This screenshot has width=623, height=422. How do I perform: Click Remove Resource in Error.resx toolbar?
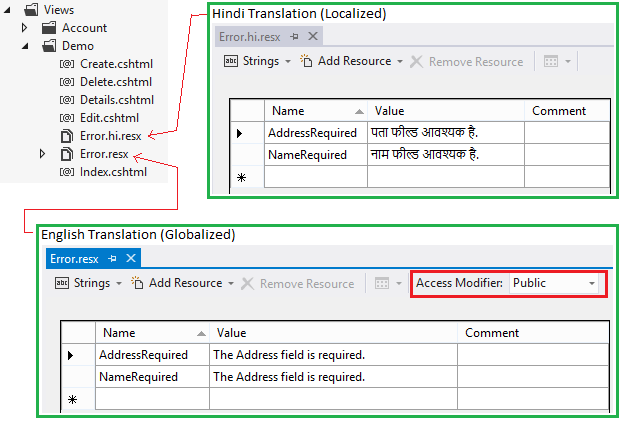298,284
